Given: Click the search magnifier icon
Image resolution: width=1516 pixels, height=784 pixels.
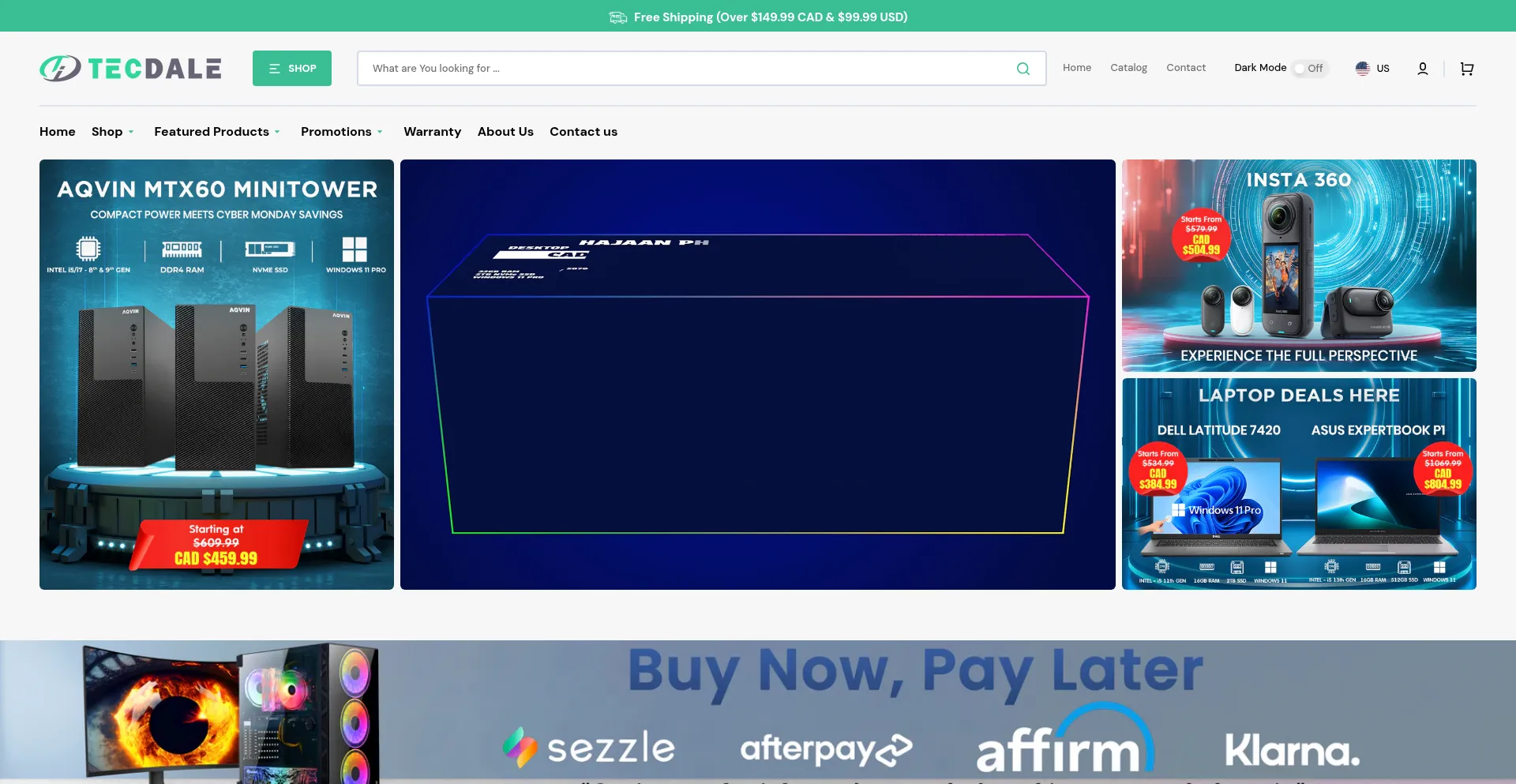Looking at the screenshot, I should click(x=1023, y=69).
